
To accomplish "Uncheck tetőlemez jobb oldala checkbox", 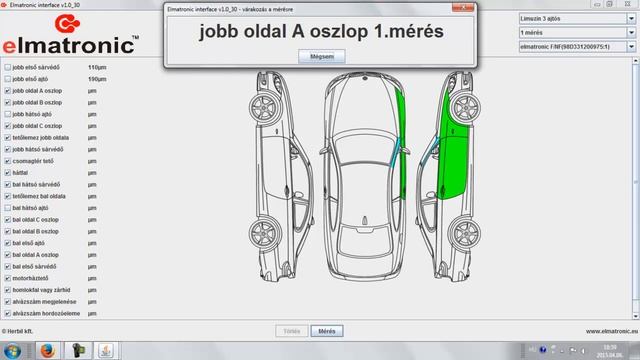I will pyautogui.click(x=7, y=138).
